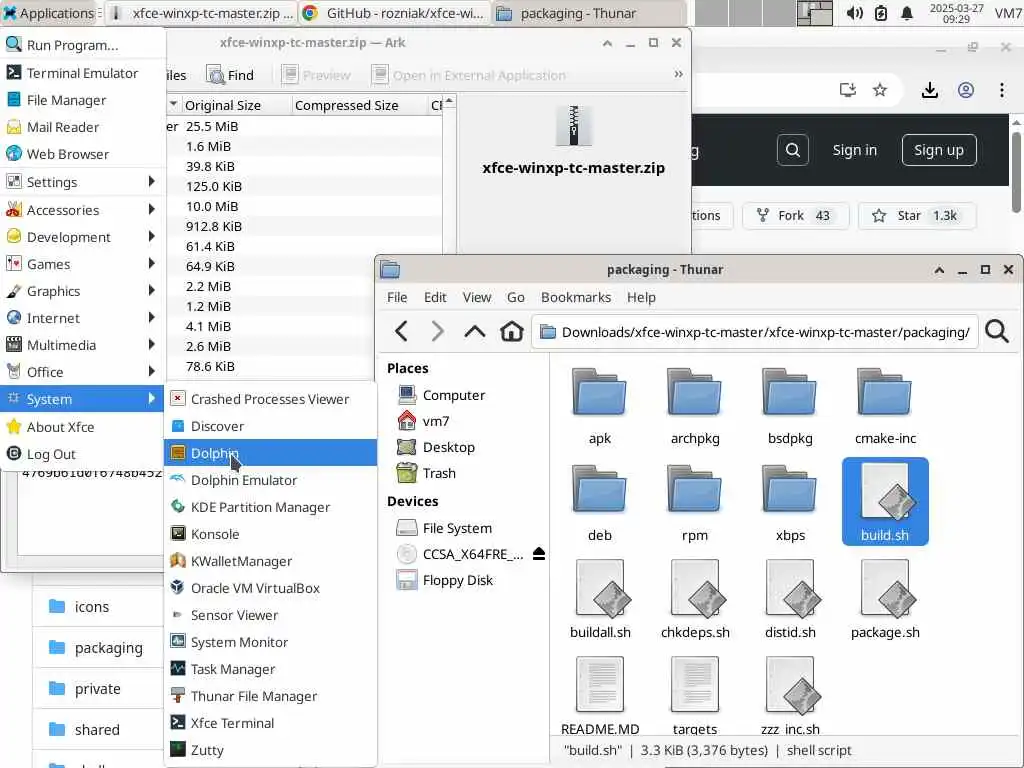Open KDE Partition Manager entry
Viewport: 1024px width, 768px height.
tap(270, 507)
